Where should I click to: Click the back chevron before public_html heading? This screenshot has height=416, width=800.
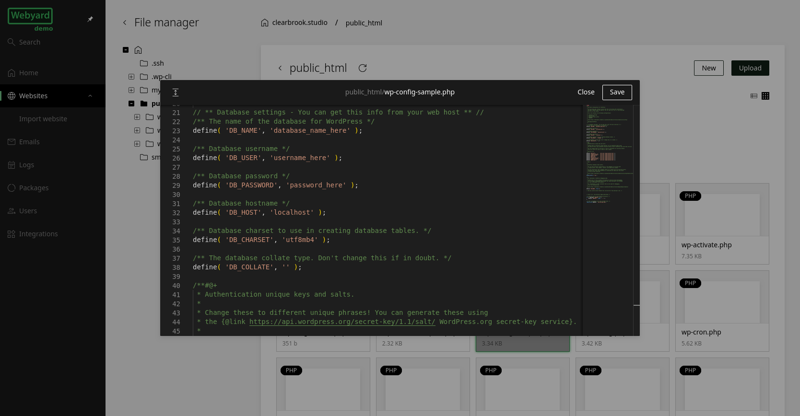point(280,68)
